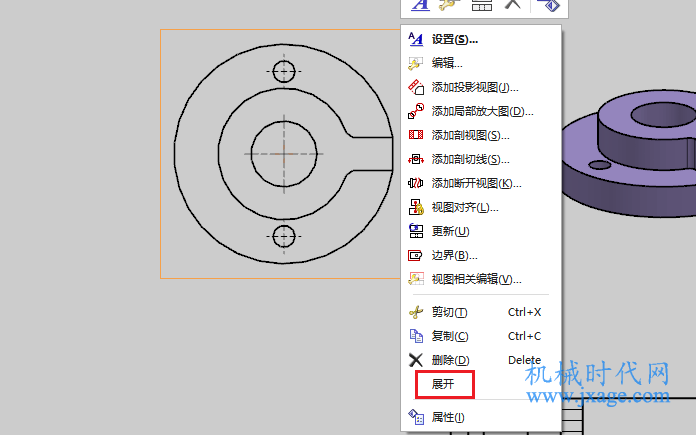Run 更新(U) to update the view
Image resolution: width=696 pixels, height=435 pixels.
(x=481, y=231)
